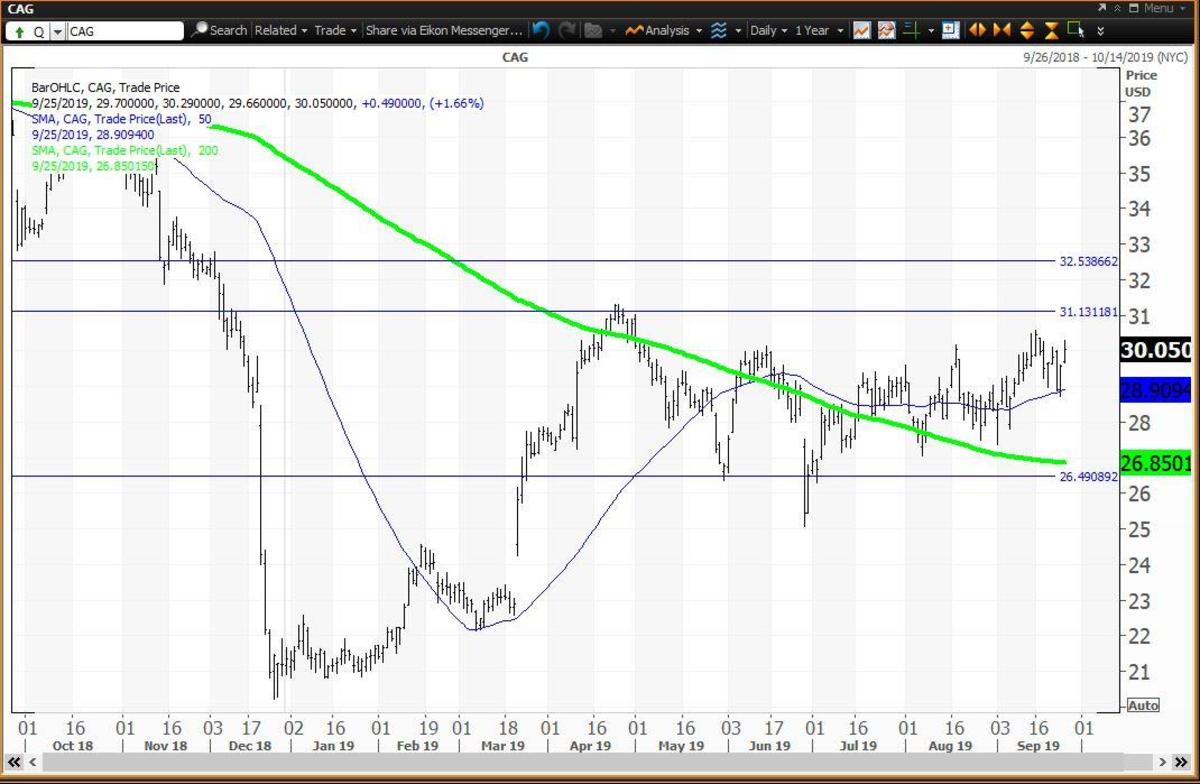Expand the 1 Year range dropdown
Image resolution: width=1200 pixels, height=784 pixels.
pos(818,30)
